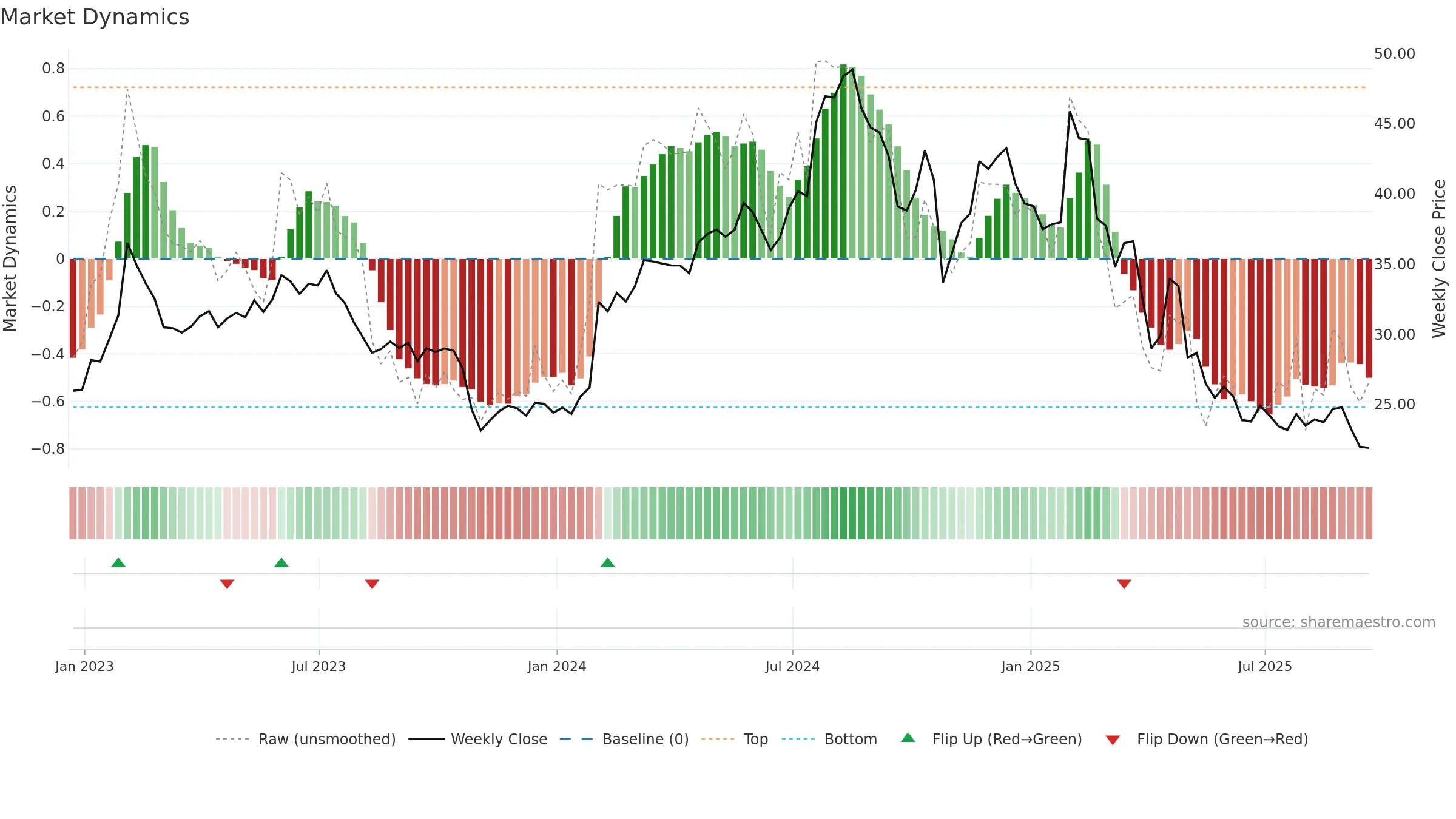Click the −0.6 left-axis tick label
The height and width of the screenshot is (819, 1456).
[x=48, y=401]
